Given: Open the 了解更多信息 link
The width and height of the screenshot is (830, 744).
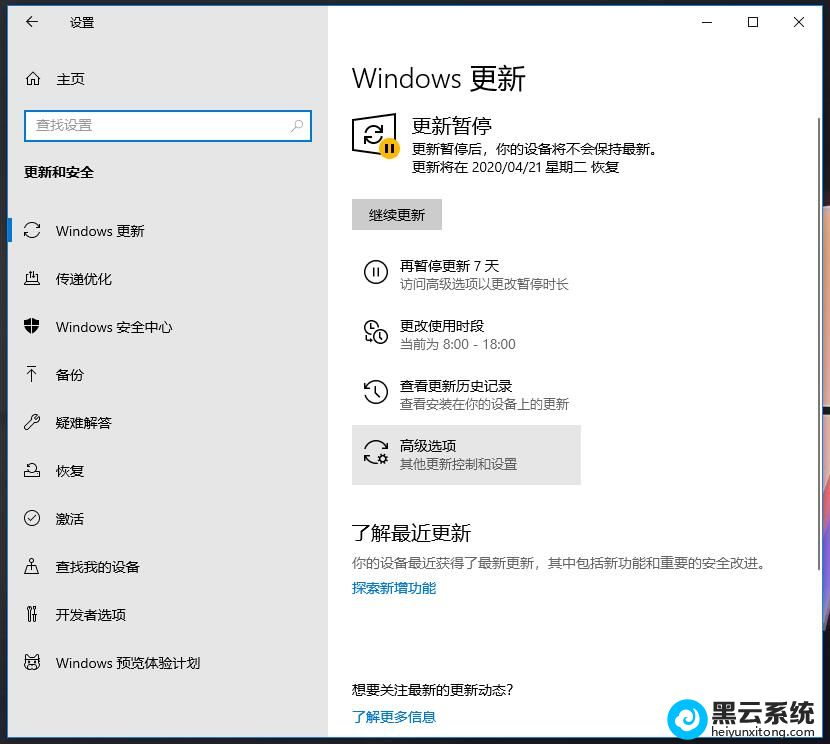Looking at the screenshot, I should point(393,716).
